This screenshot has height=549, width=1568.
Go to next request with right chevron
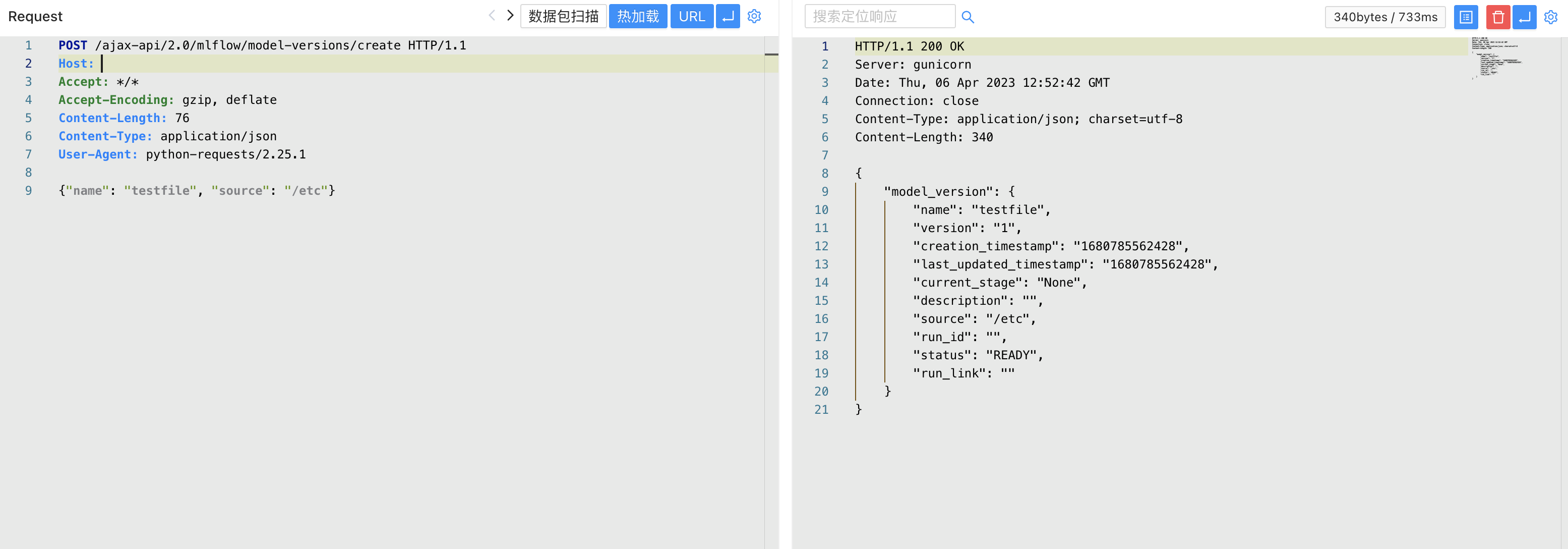[x=510, y=16]
